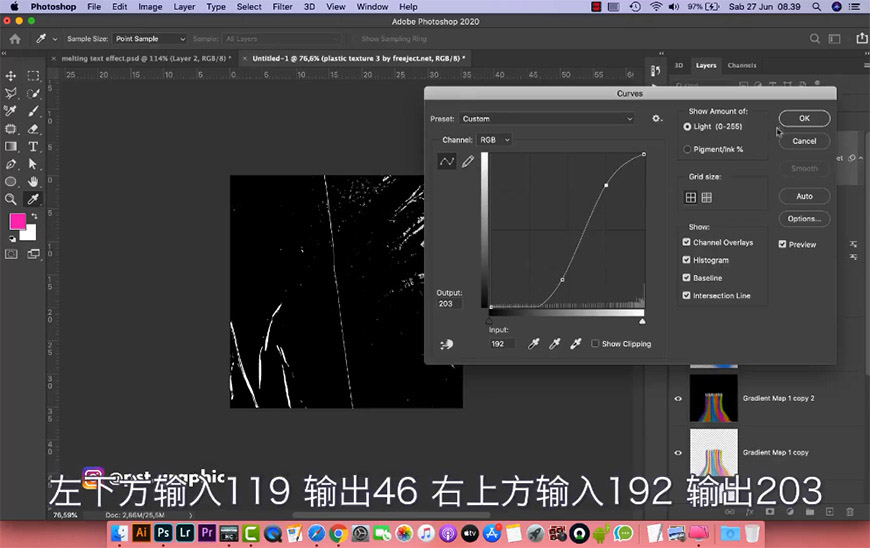Choose pencil draw-curve mode in Curves
Image resolution: width=870 pixels, height=548 pixels.
pos(468,161)
